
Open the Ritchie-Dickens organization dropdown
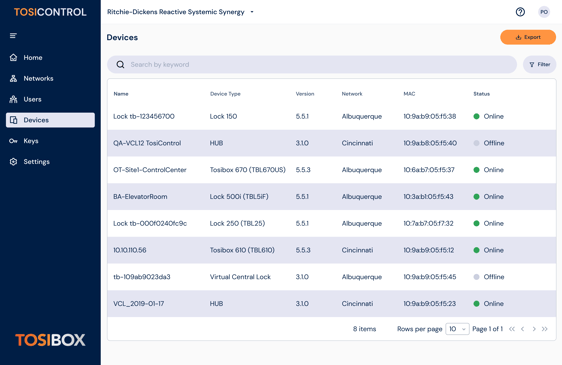(x=180, y=12)
